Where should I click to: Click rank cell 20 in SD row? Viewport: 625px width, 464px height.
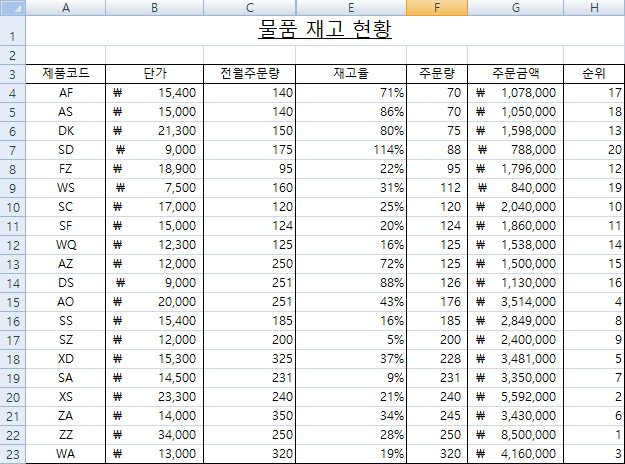click(594, 150)
